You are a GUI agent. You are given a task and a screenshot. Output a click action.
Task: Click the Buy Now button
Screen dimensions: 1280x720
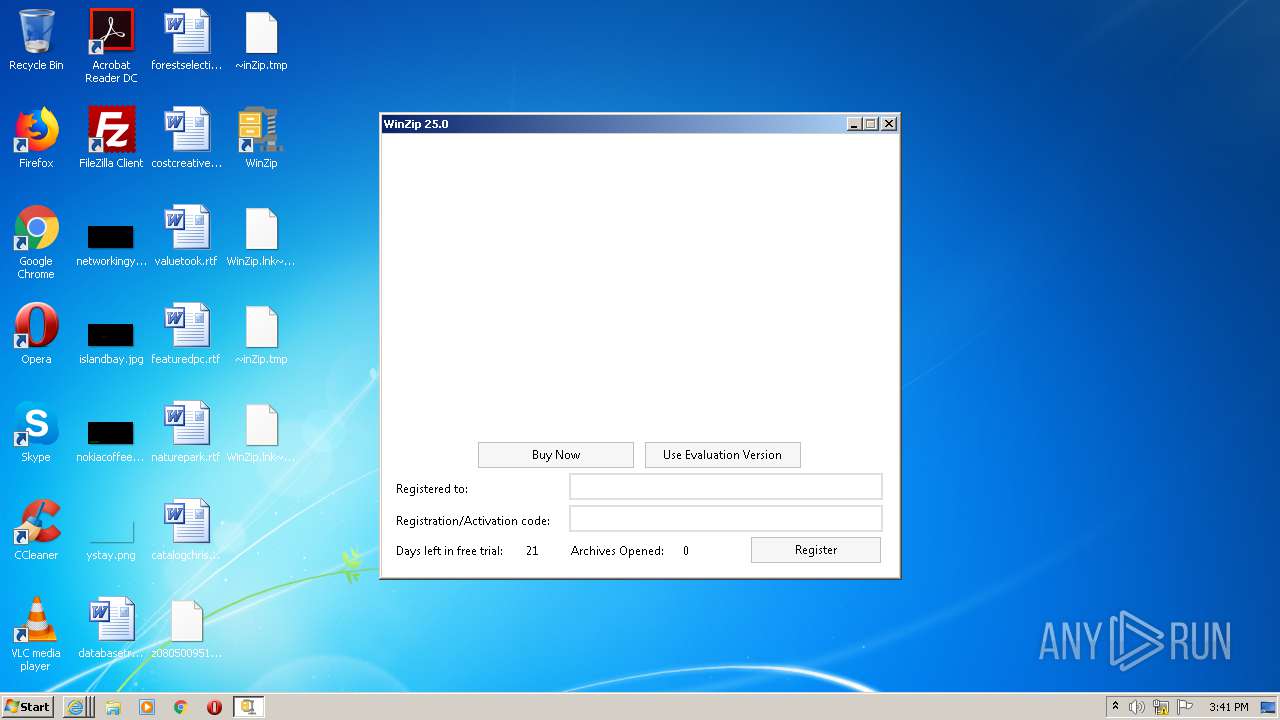[556, 455]
